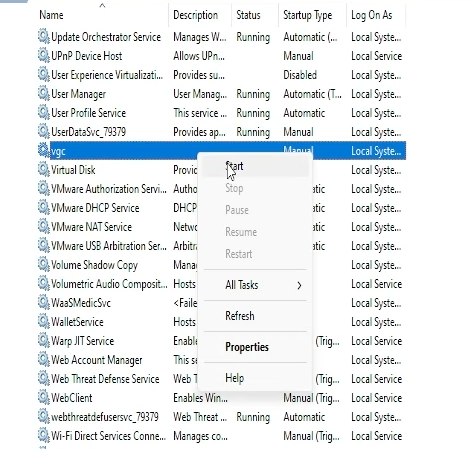Image resolution: width=471 pixels, height=449 pixels.
Task: Click gear icon of Warp JIT Service
Action: [x=43, y=340]
